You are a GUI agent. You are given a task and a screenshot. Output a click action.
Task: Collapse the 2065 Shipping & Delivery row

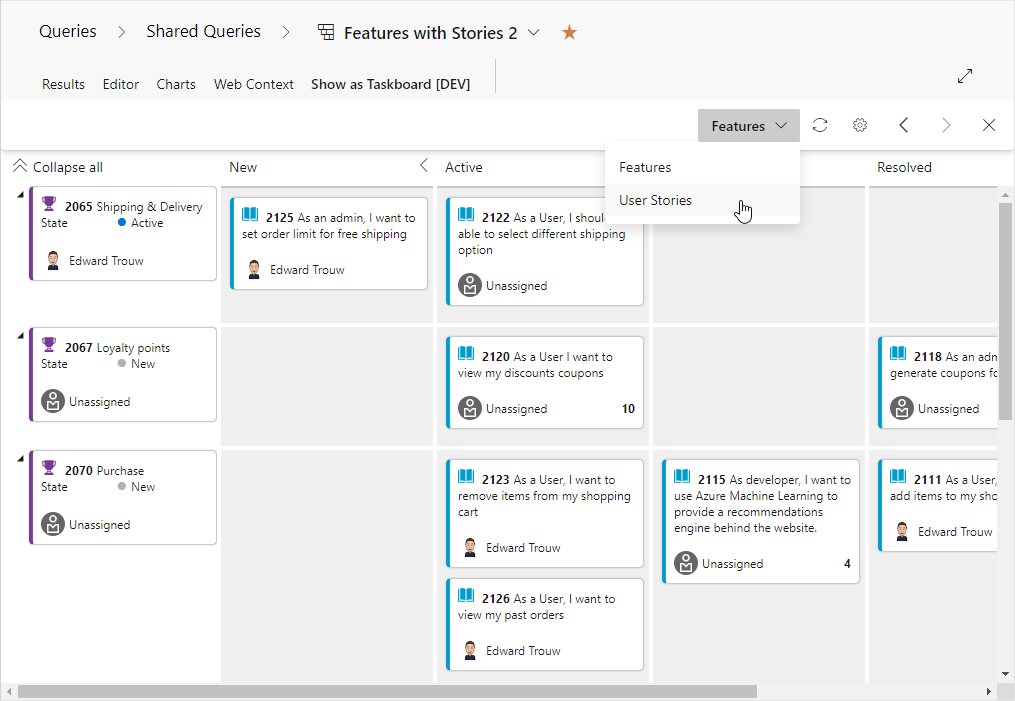click(x=20, y=194)
